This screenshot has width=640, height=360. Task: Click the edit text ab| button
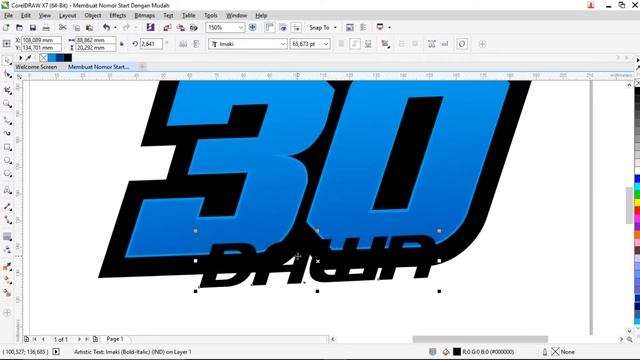[445, 44]
